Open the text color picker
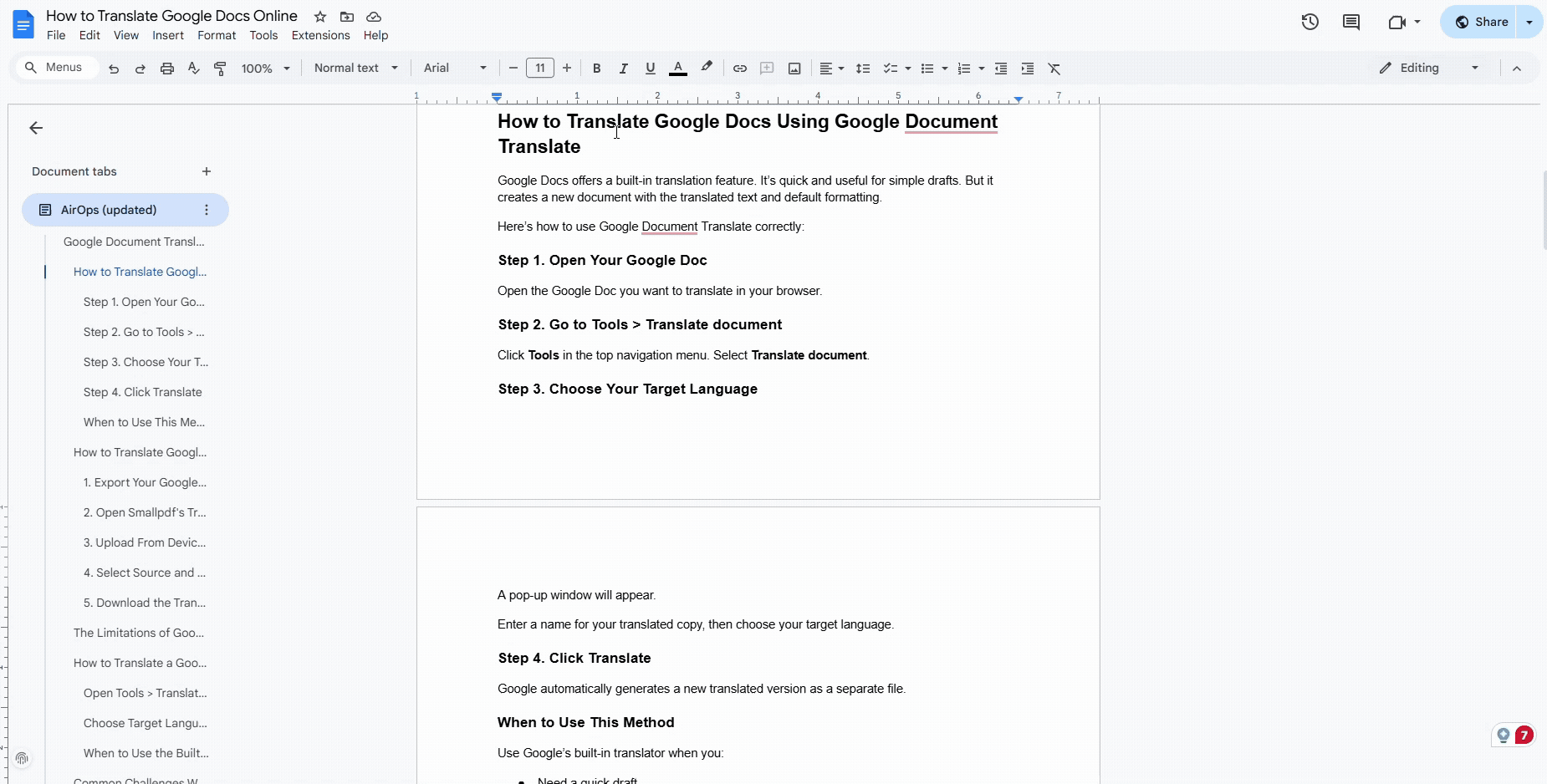 678,69
